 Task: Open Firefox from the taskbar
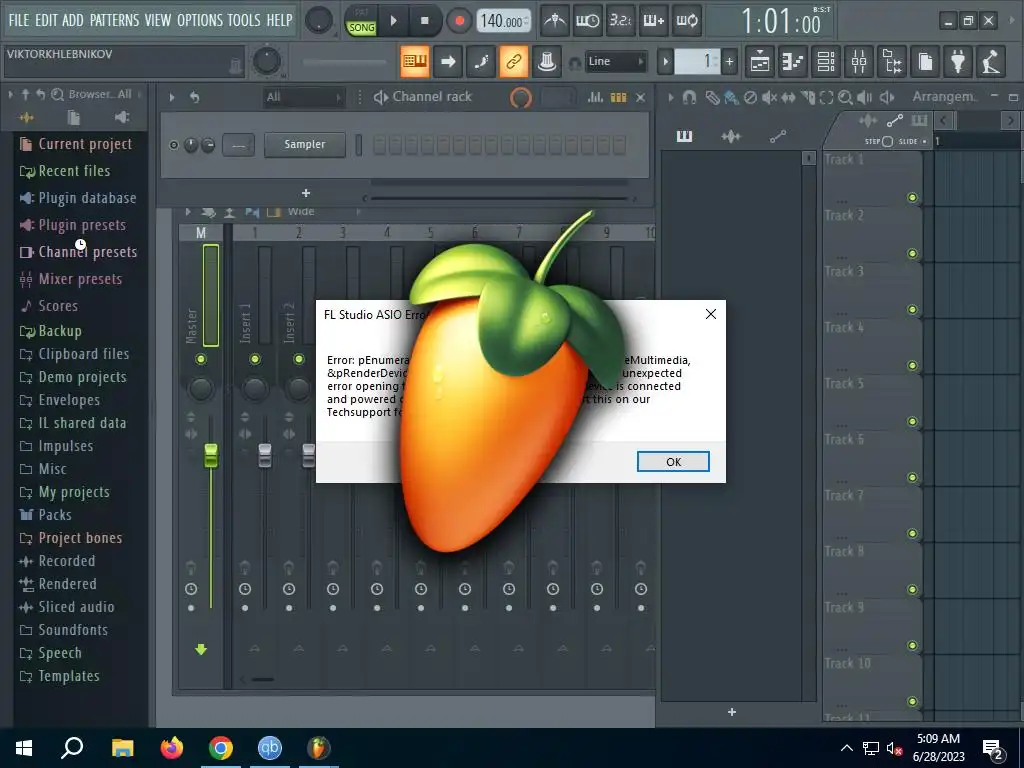[x=172, y=748]
